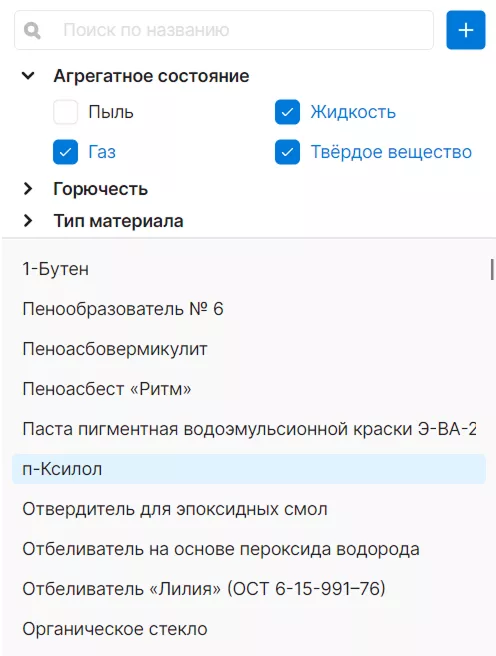Expand the Тип материала filter section
This screenshot has width=496, height=656.
(28, 220)
